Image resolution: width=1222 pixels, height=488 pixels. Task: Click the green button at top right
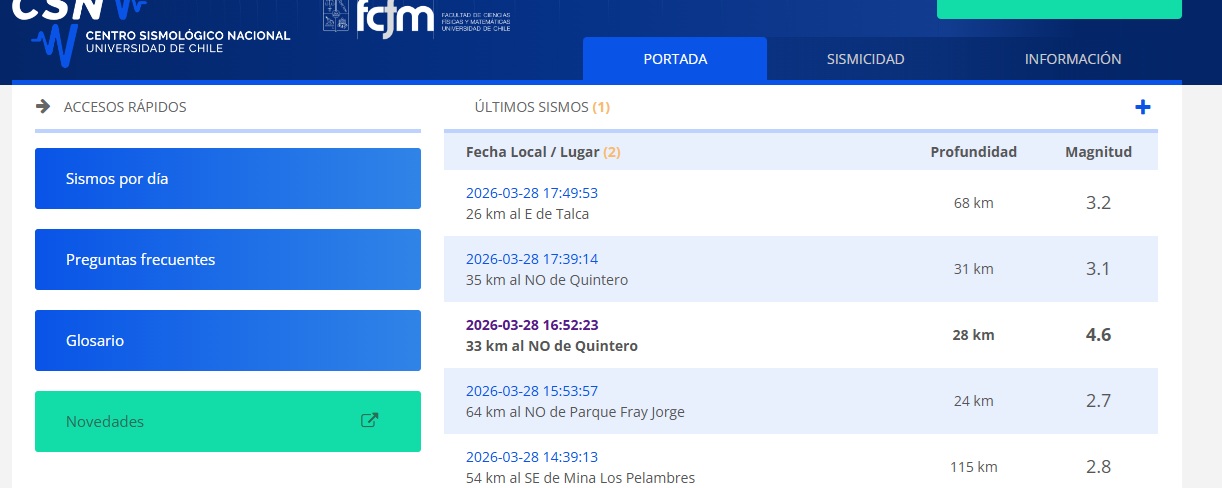1058,9
